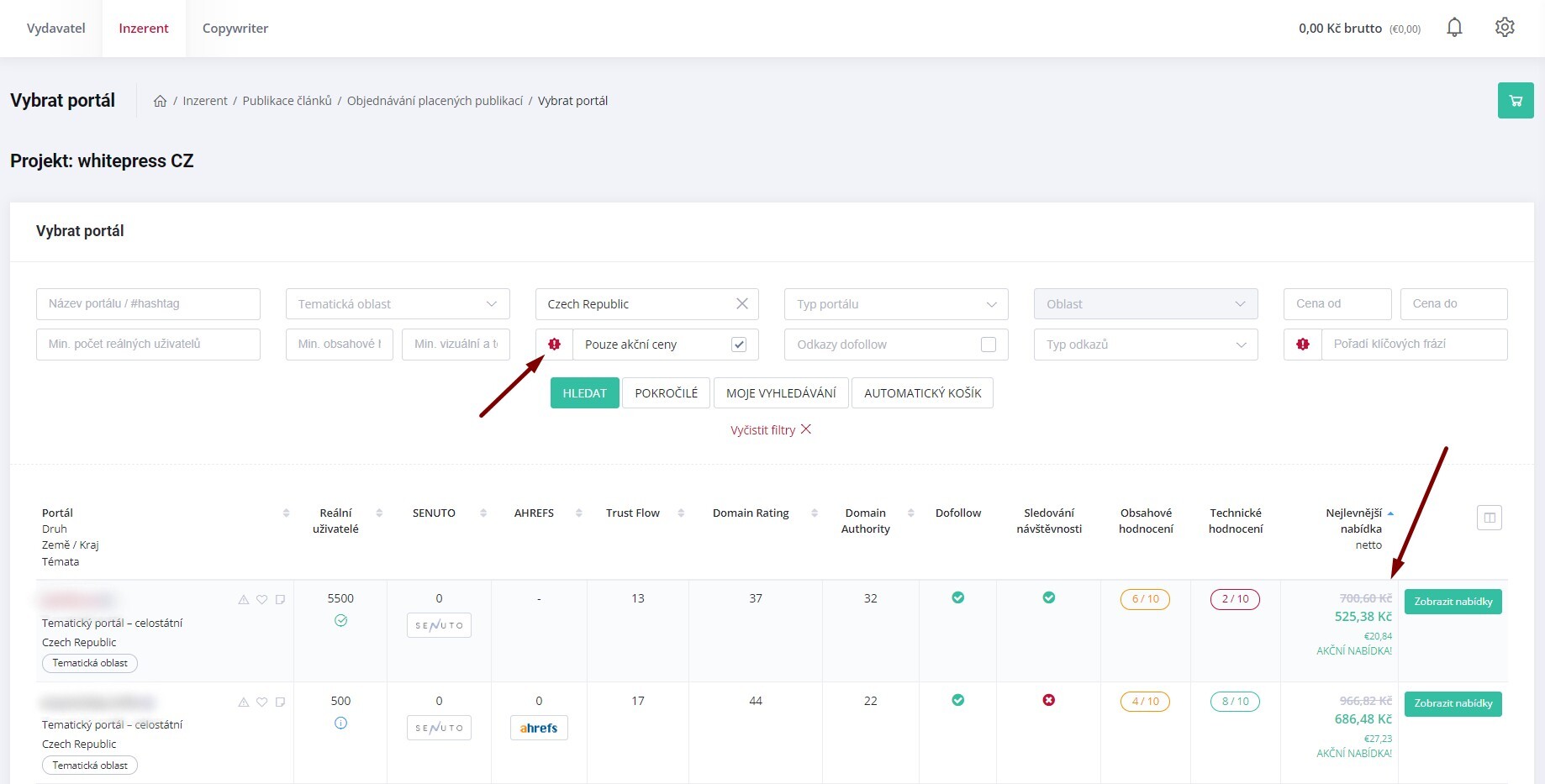Open the note icon in the 5500 users row
The width and height of the screenshot is (1545, 784).
click(281, 600)
